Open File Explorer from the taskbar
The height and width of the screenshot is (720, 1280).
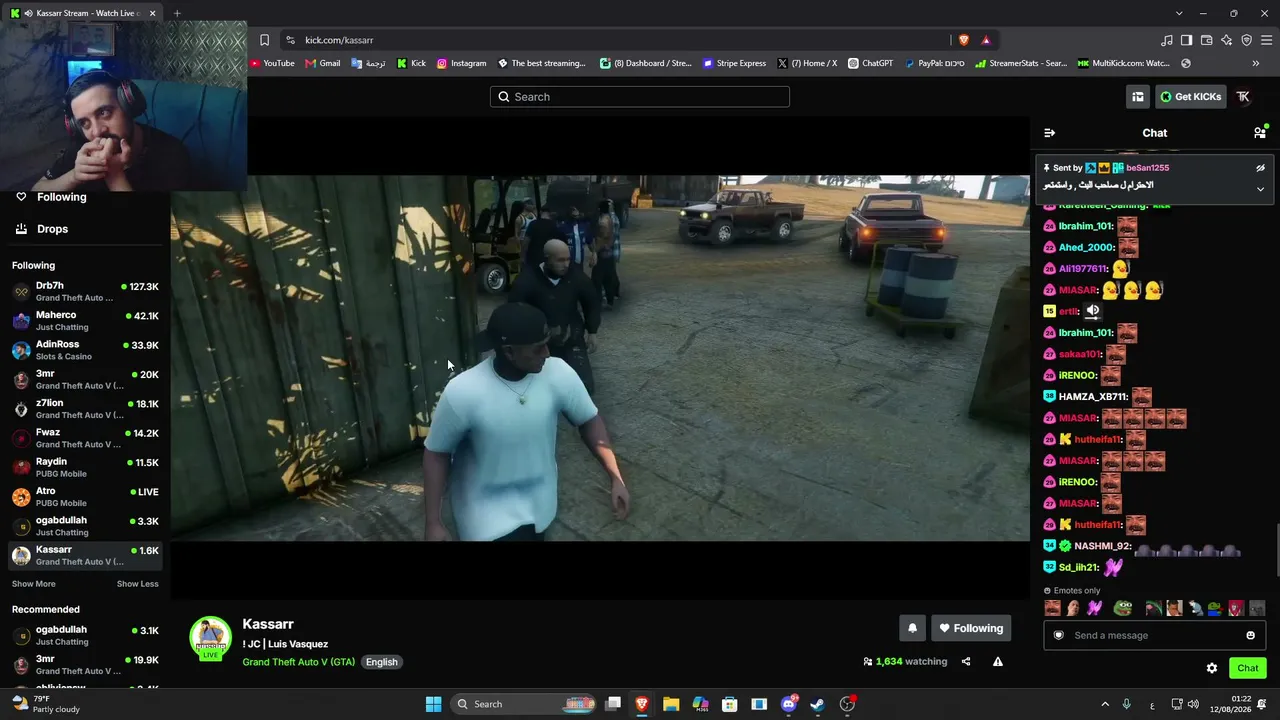tap(671, 704)
